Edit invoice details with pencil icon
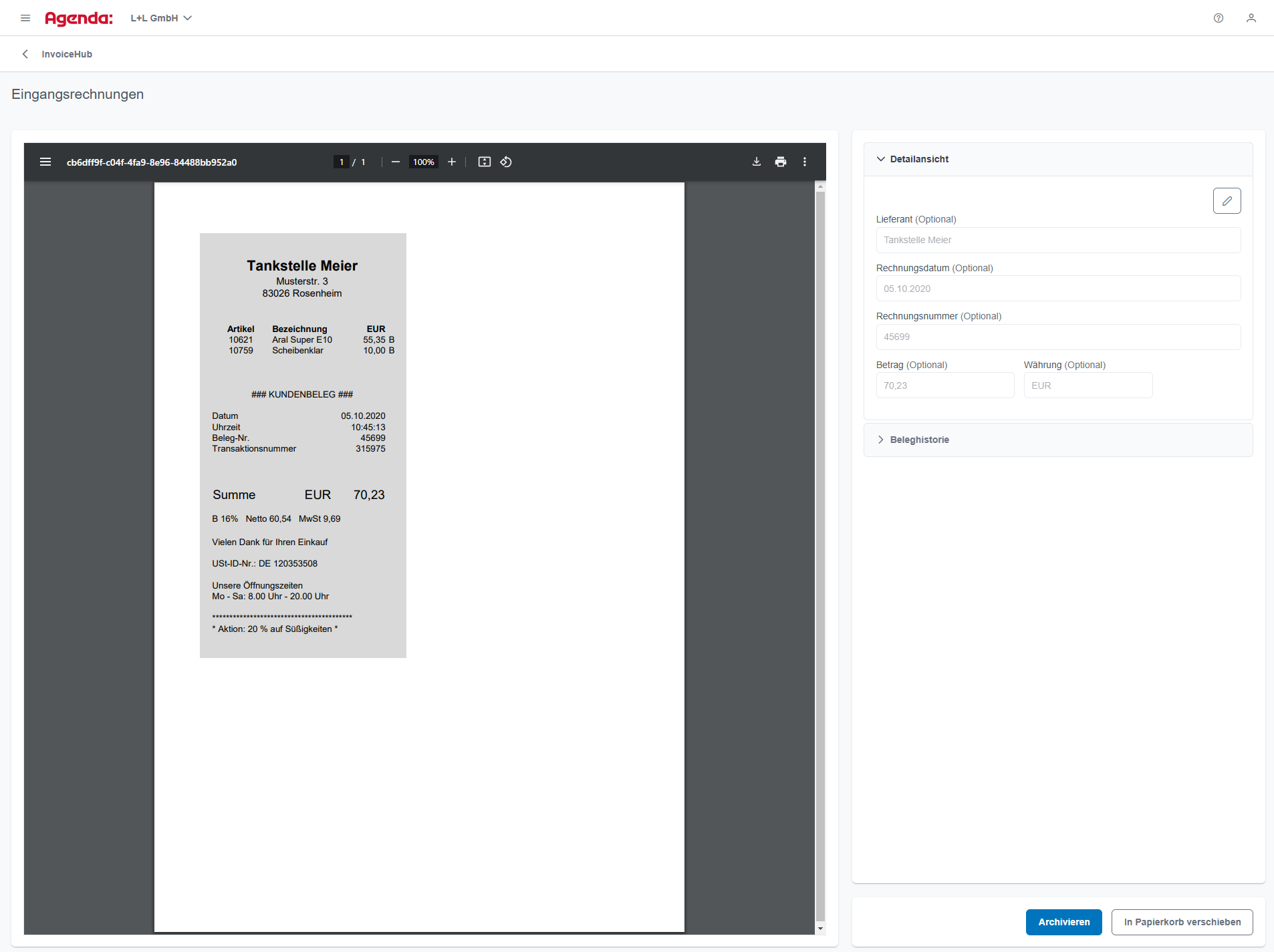 [1227, 200]
